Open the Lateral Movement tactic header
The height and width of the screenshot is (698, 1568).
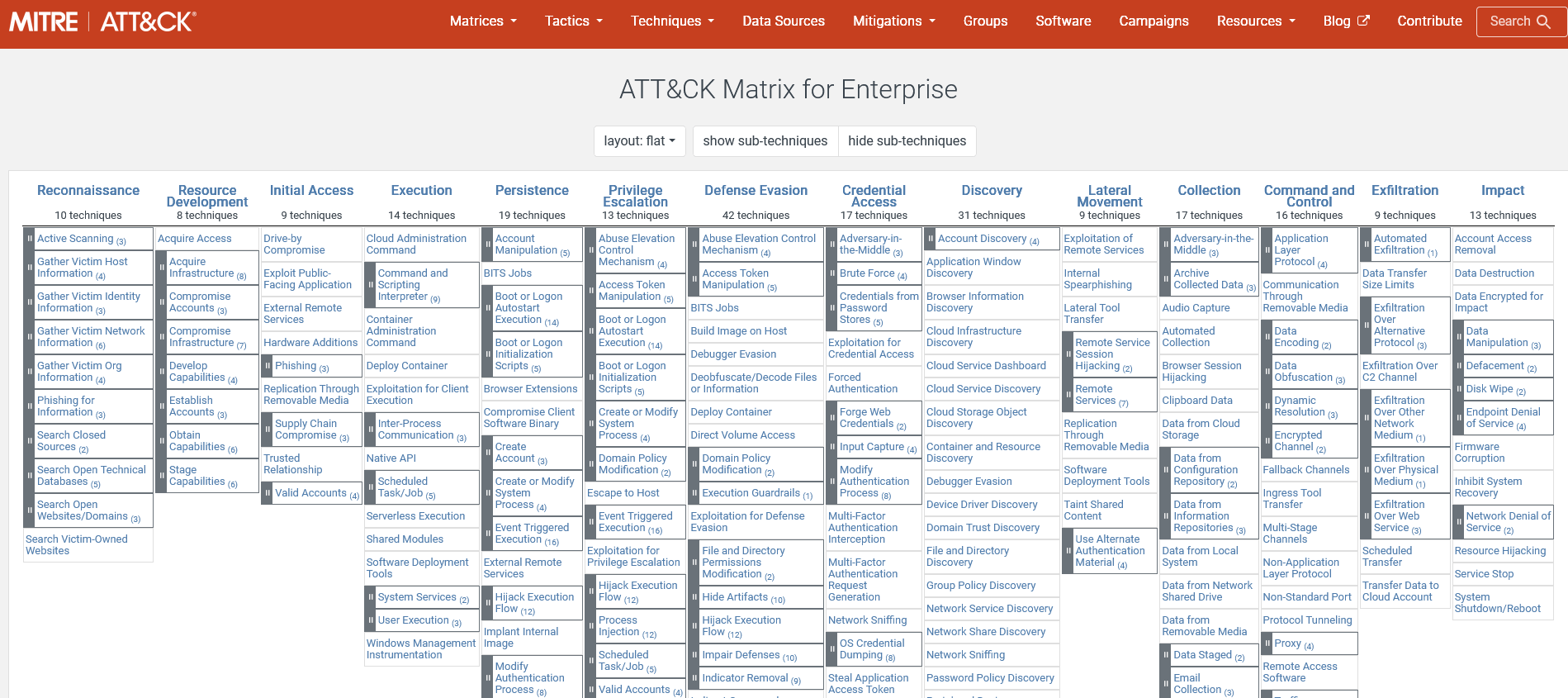[x=1110, y=197]
